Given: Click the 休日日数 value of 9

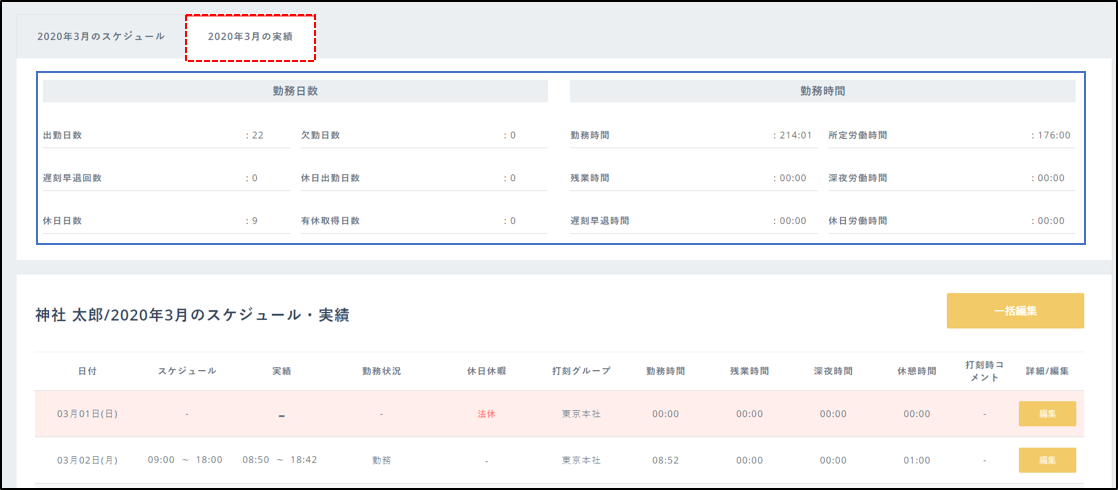Looking at the screenshot, I should [254, 220].
